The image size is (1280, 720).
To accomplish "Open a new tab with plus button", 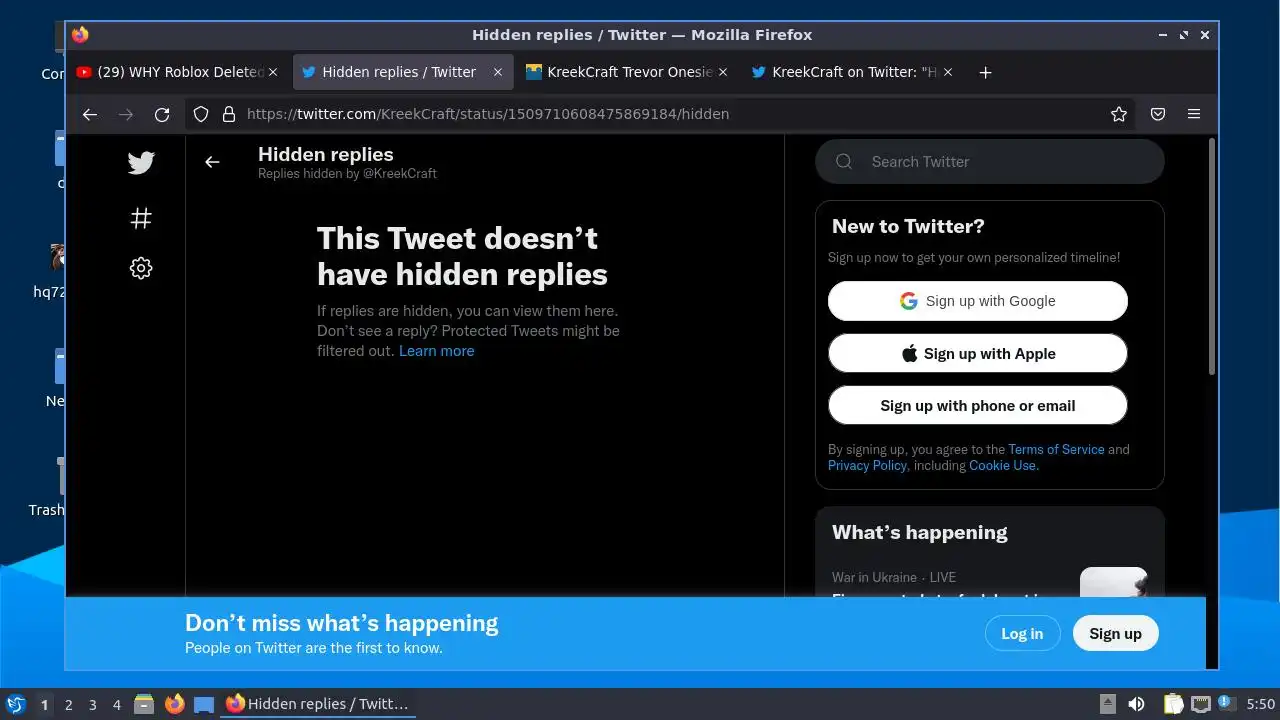I will pyautogui.click(x=985, y=72).
